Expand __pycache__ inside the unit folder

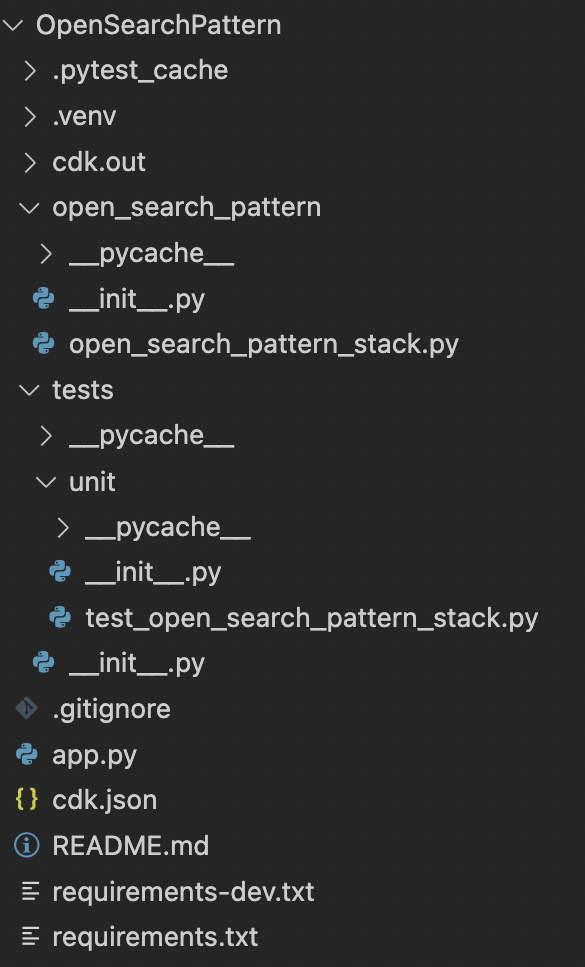click(63, 527)
